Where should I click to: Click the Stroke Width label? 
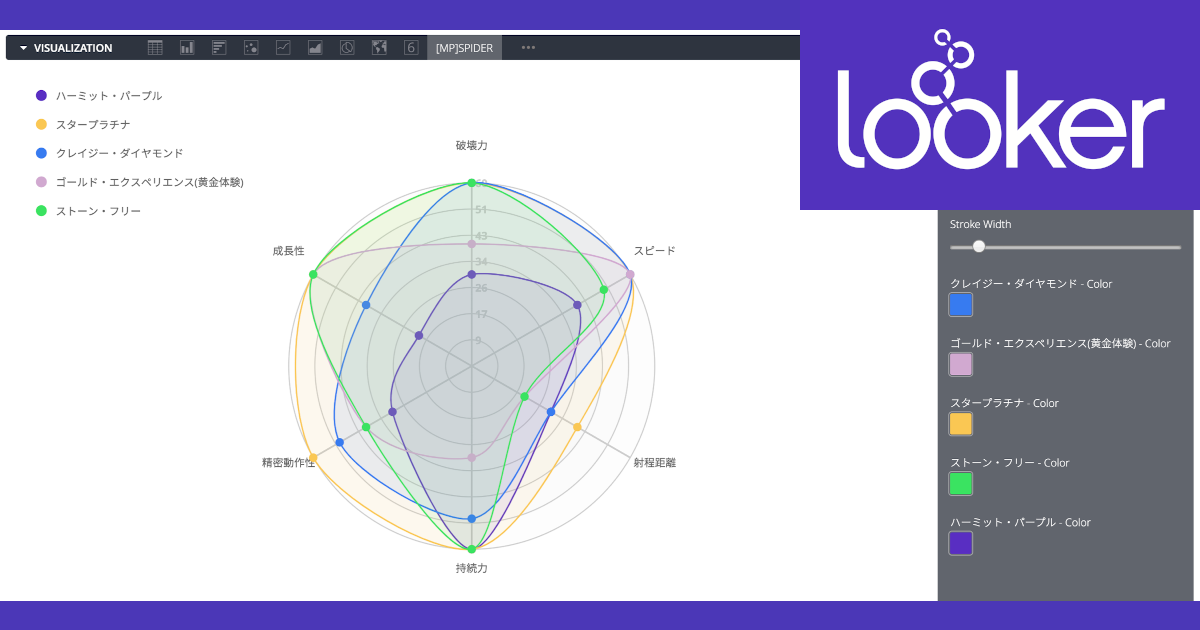click(x=980, y=225)
